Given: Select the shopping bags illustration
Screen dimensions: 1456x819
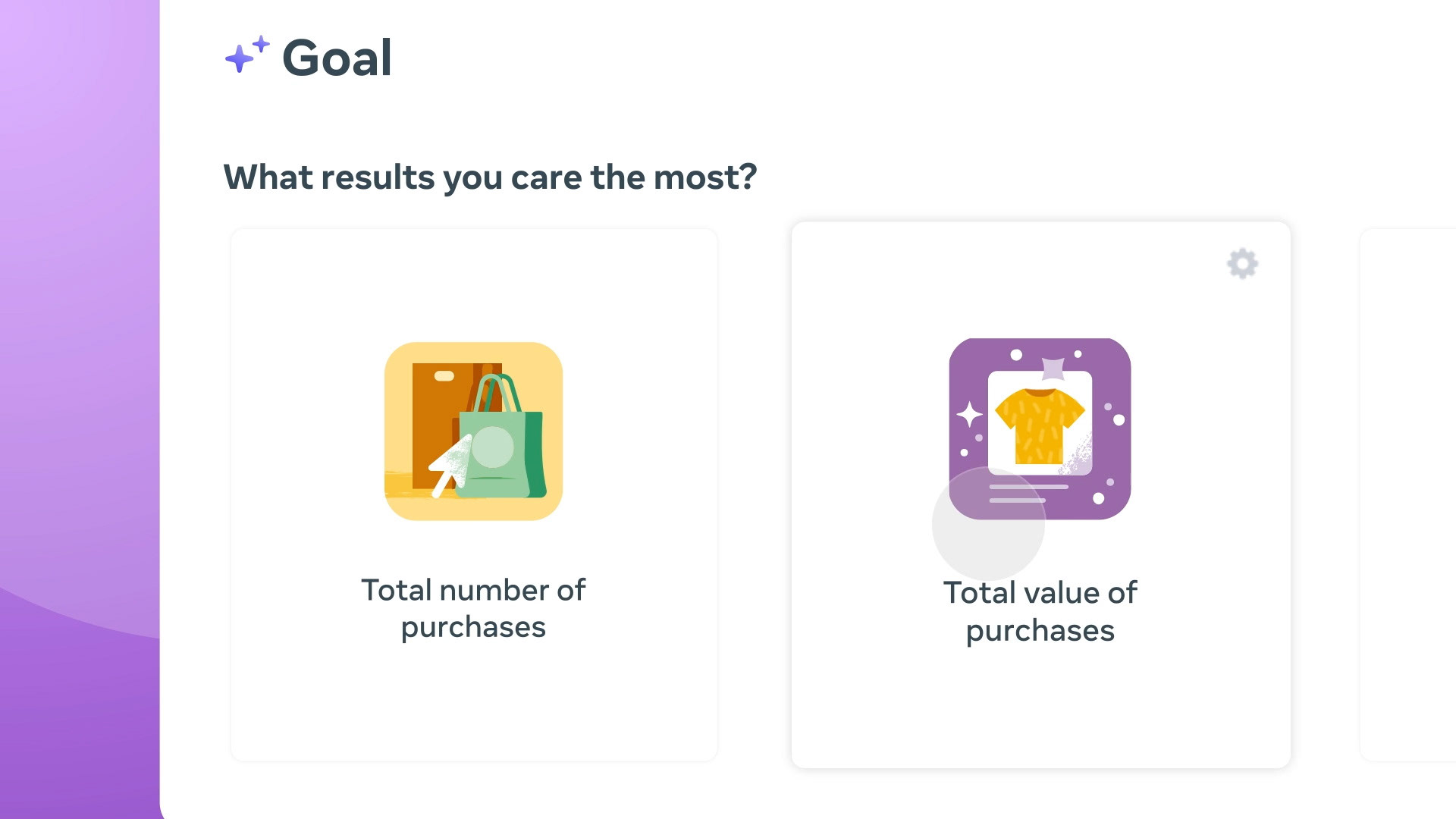Looking at the screenshot, I should click(473, 431).
